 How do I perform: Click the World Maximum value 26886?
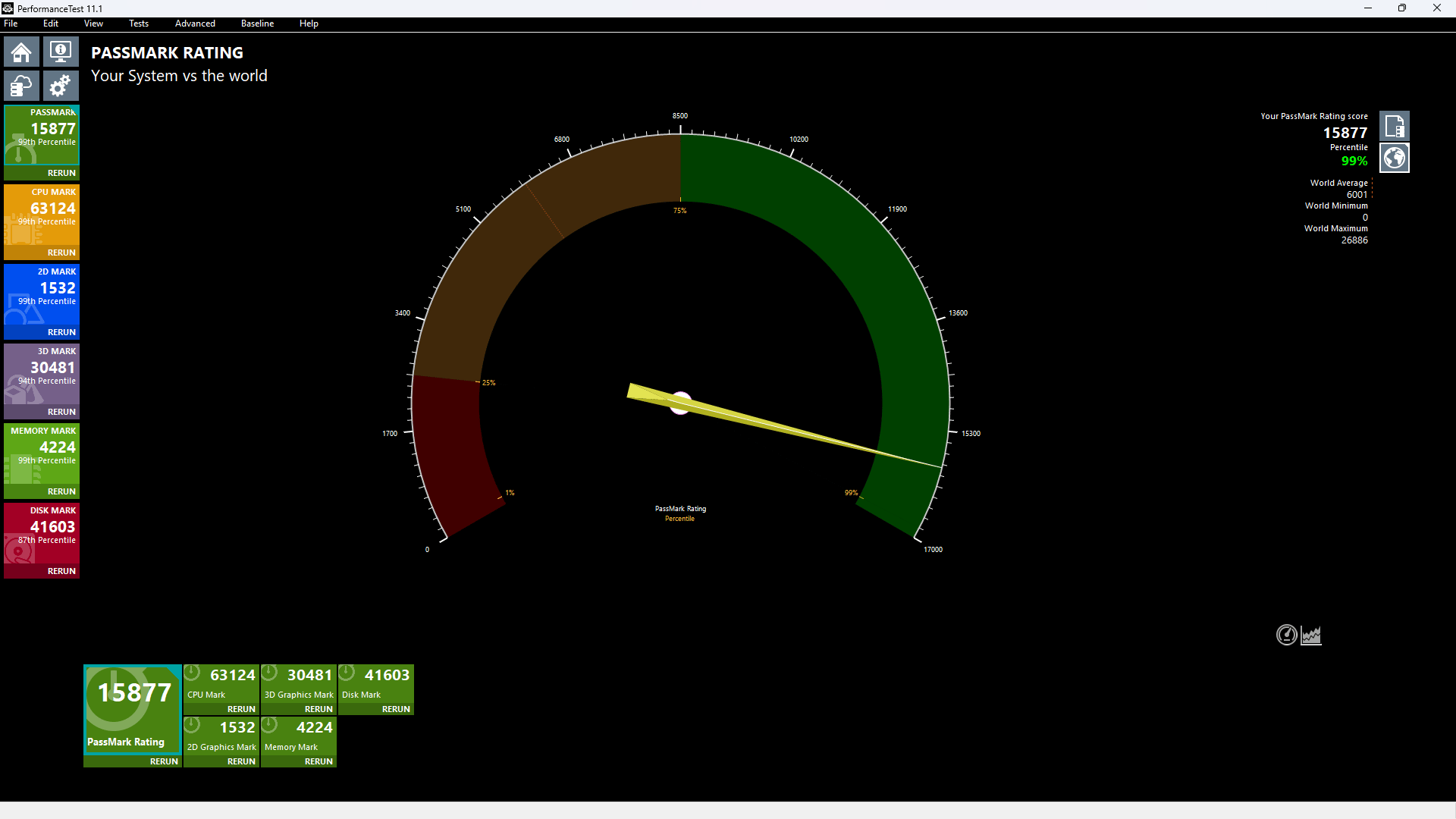1354,240
